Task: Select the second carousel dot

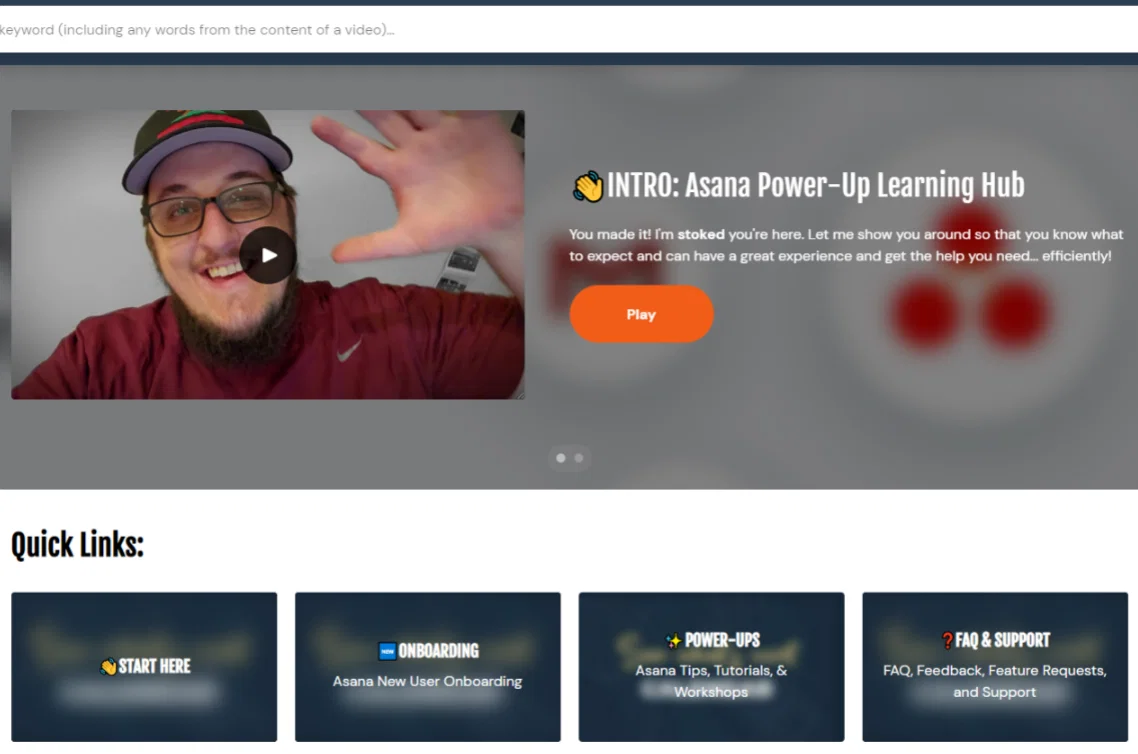Action: coord(578,458)
